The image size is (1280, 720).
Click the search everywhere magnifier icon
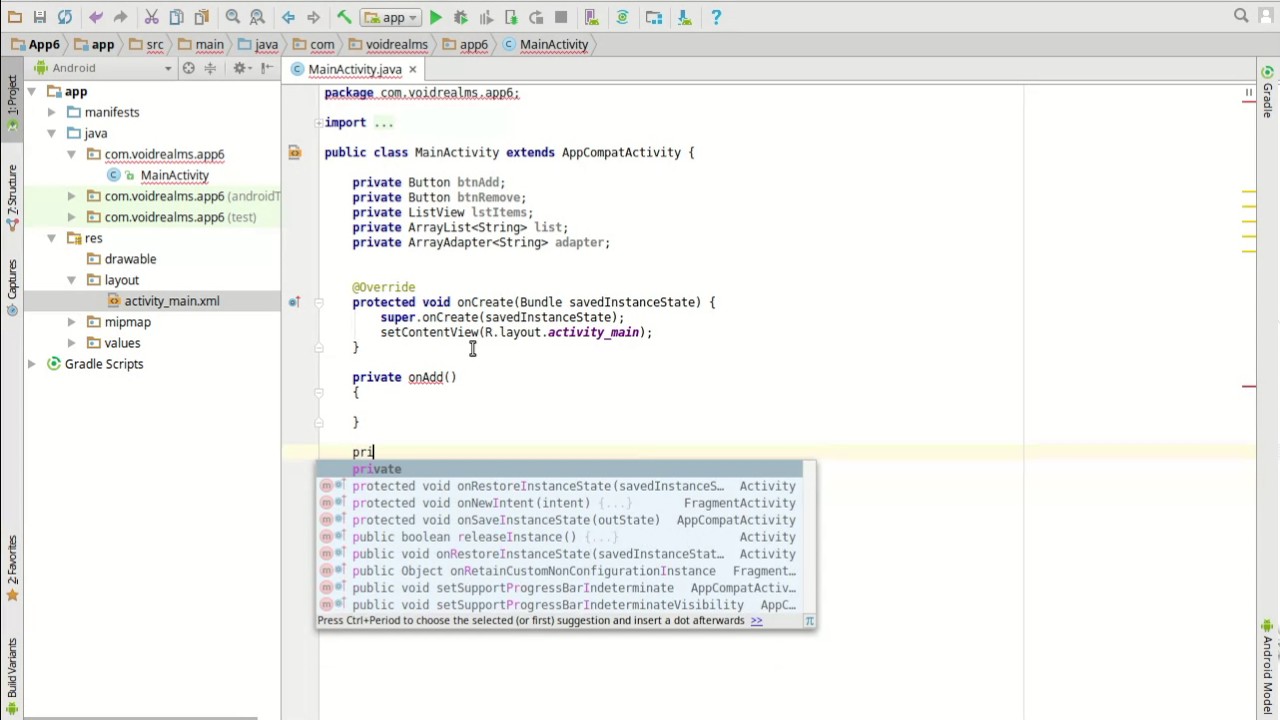1241,16
